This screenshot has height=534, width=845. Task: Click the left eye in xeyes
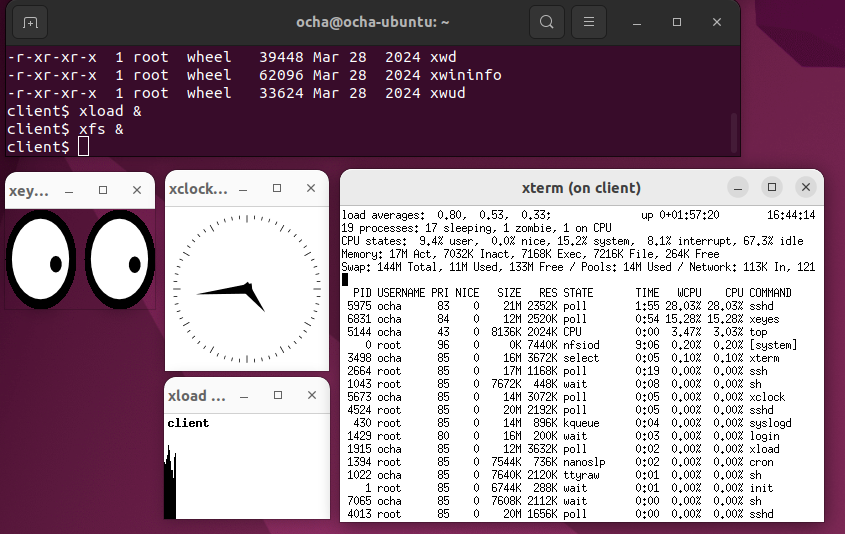tap(41, 259)
